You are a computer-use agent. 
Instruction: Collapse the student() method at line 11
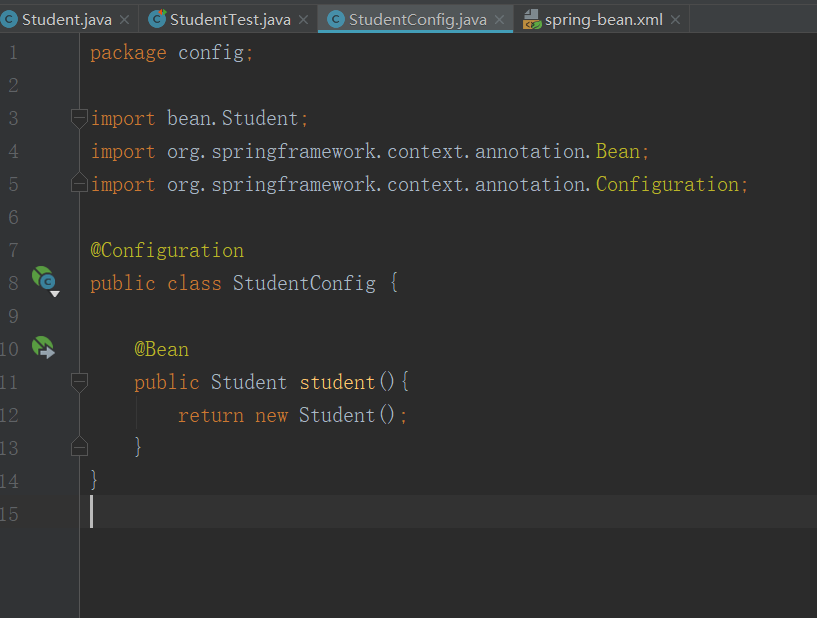[x=79, y=382]
